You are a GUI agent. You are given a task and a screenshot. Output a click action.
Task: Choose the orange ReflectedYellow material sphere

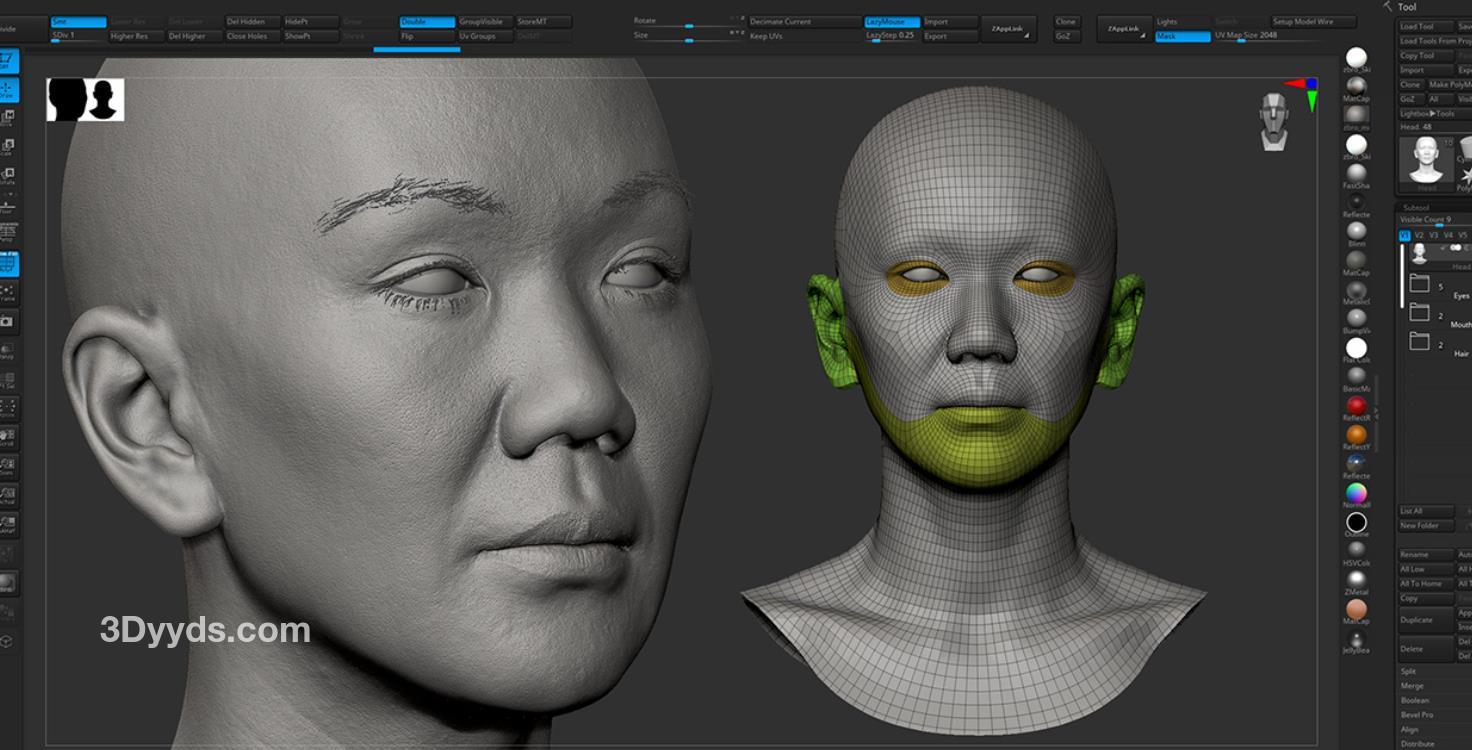(x=1356, y=435)
